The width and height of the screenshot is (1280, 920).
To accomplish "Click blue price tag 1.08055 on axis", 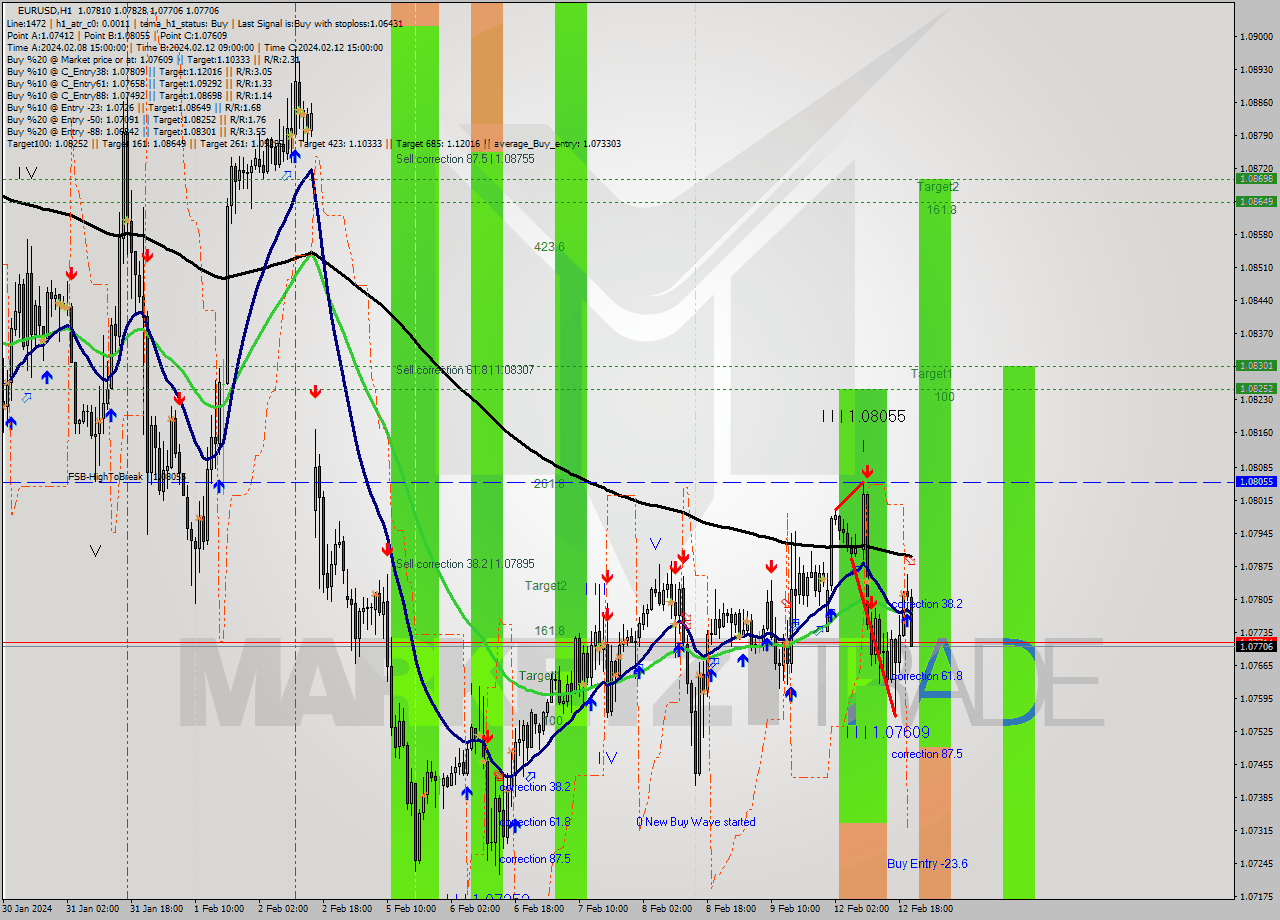I will point(1255,481).
